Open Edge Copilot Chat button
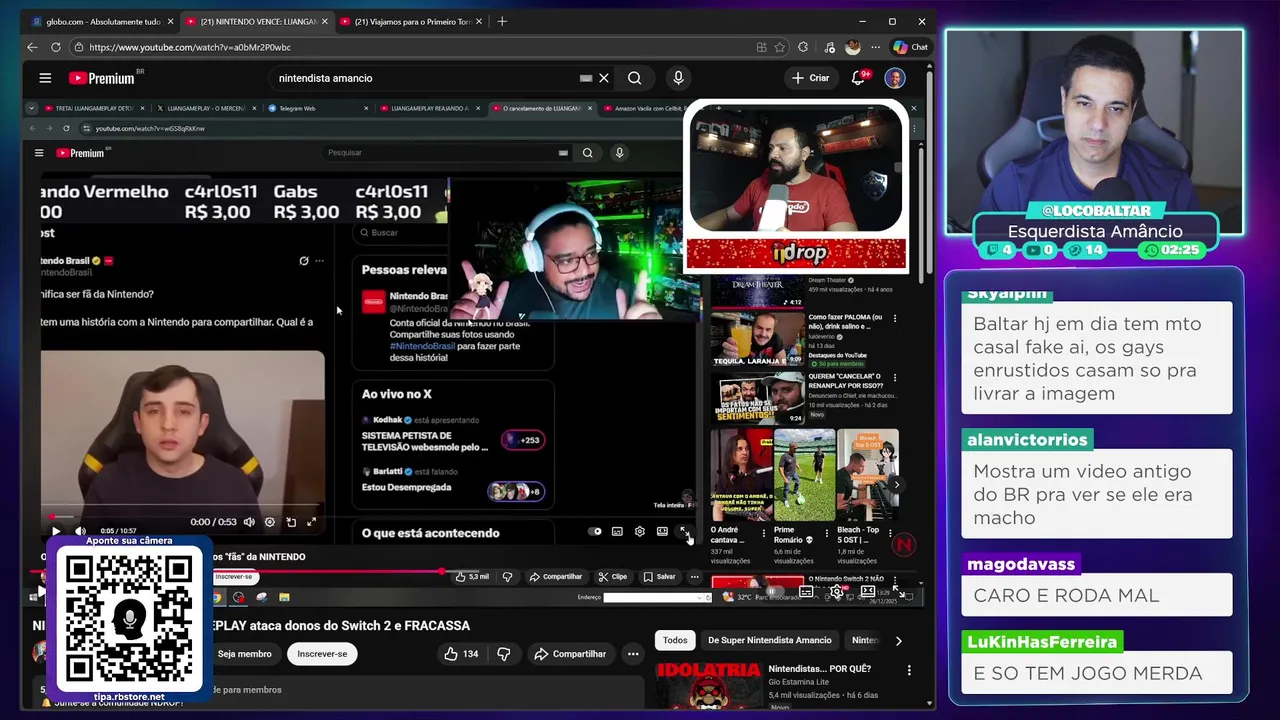 click(x=911, y=47)
